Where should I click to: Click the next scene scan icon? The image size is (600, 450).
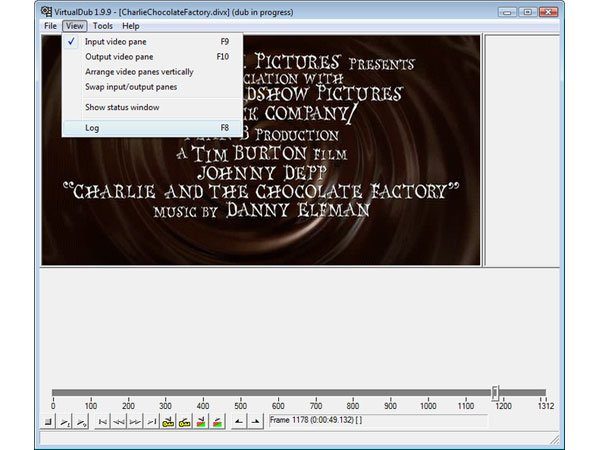pos(217,421)
